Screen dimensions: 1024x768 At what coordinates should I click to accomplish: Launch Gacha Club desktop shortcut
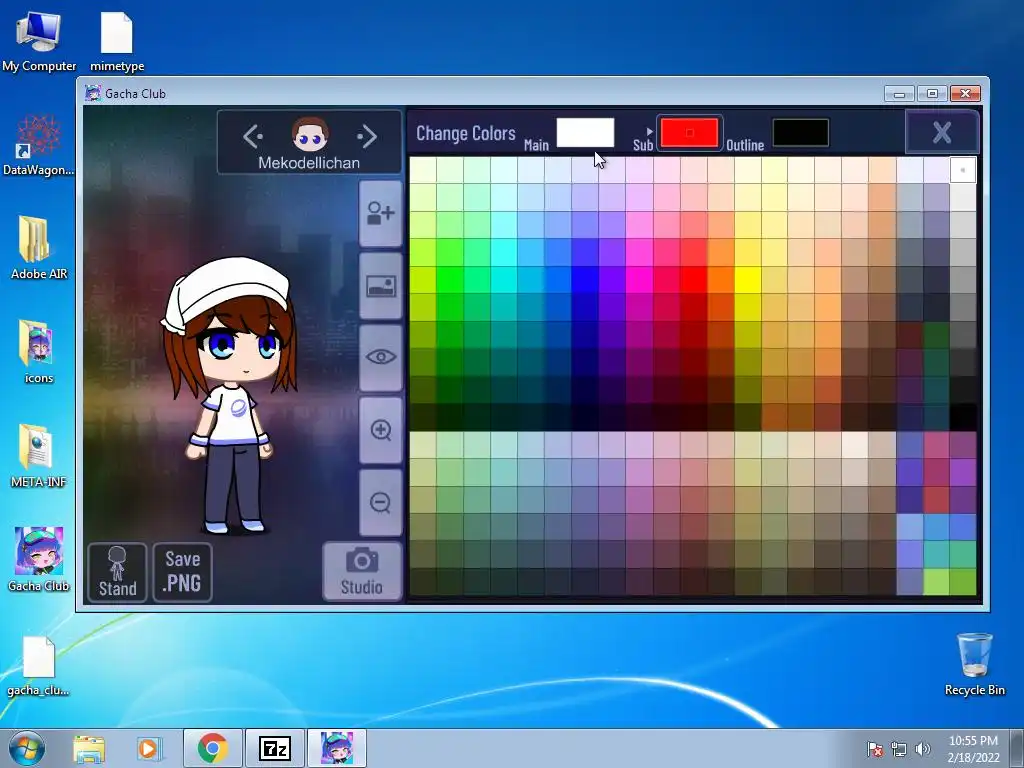pyautogui.click(x=39, y=560)
